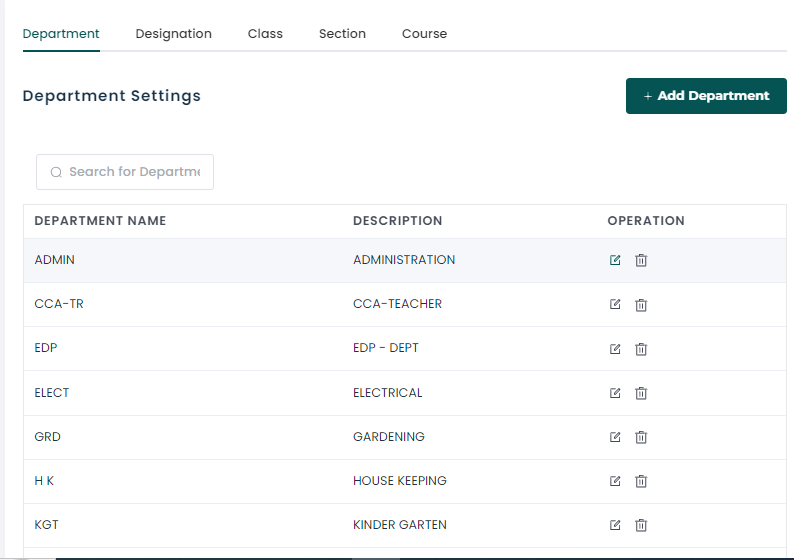Delete the KGT department row
The width and height of the screenshot is (794, 560).
(x=641, y=525)
